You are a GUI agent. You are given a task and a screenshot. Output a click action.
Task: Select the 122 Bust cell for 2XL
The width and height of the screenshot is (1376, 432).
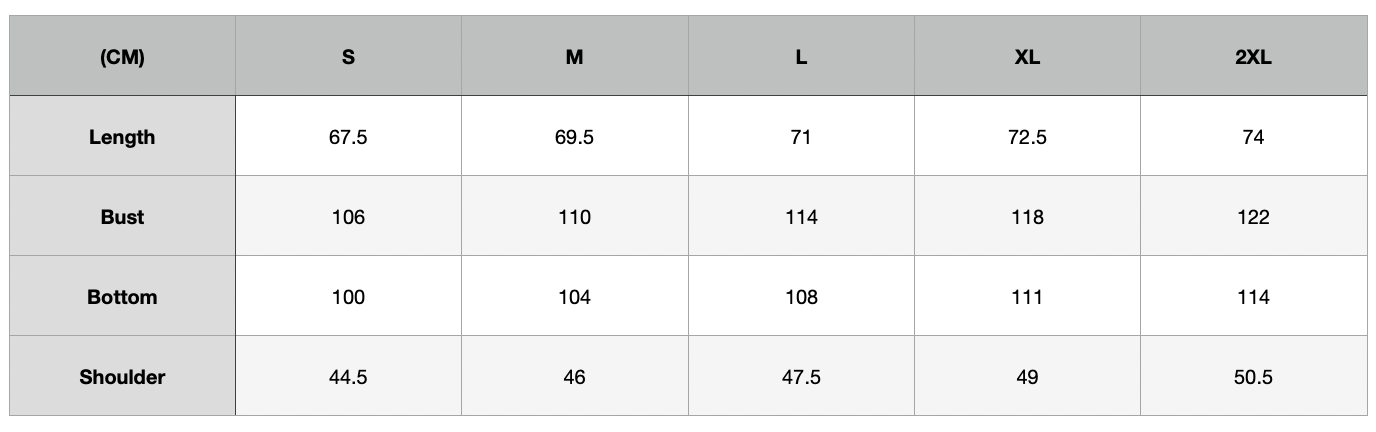pos(1253,217)
